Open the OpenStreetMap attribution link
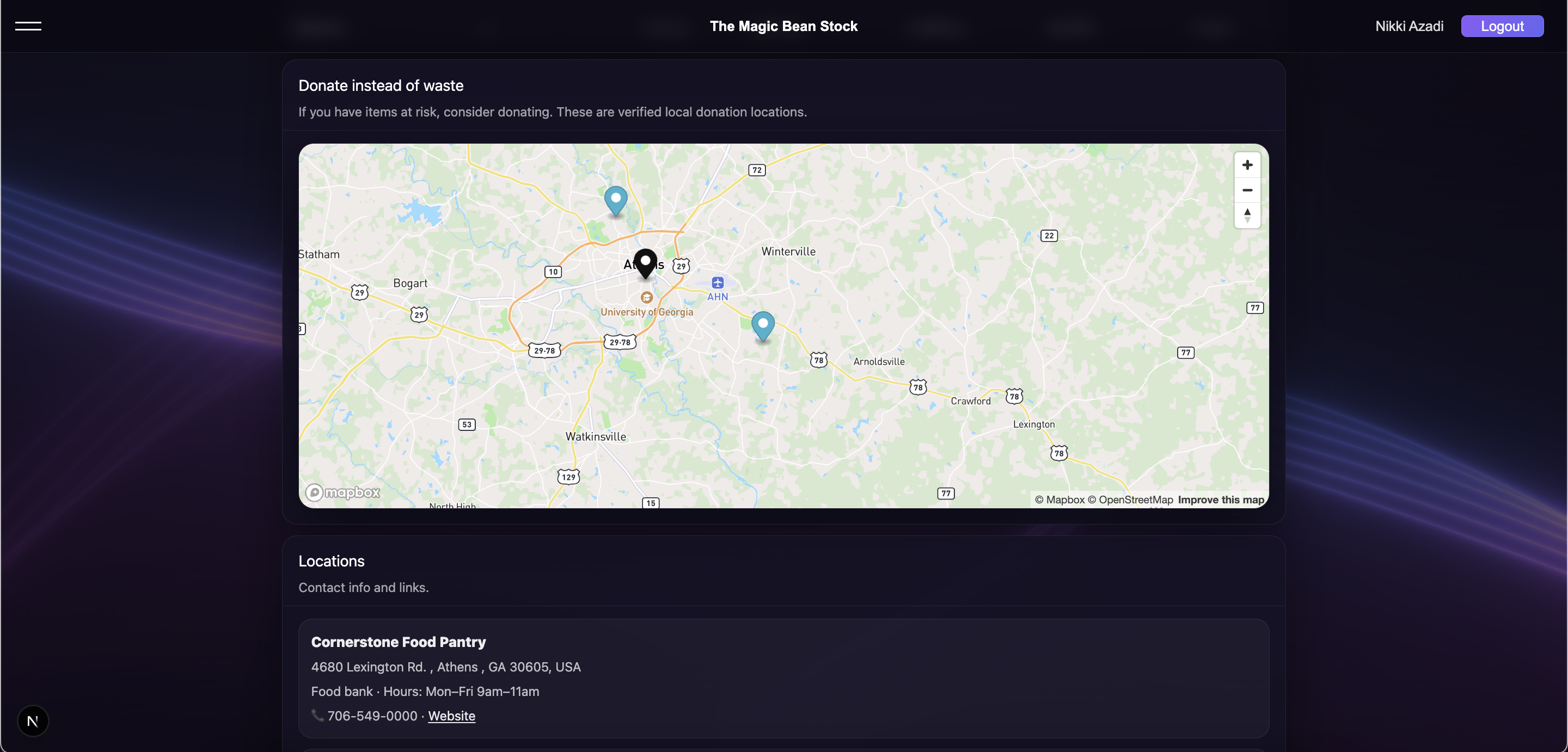Screen dimensions: 1568x752 pyautogui.click(x=1130, y=500)
